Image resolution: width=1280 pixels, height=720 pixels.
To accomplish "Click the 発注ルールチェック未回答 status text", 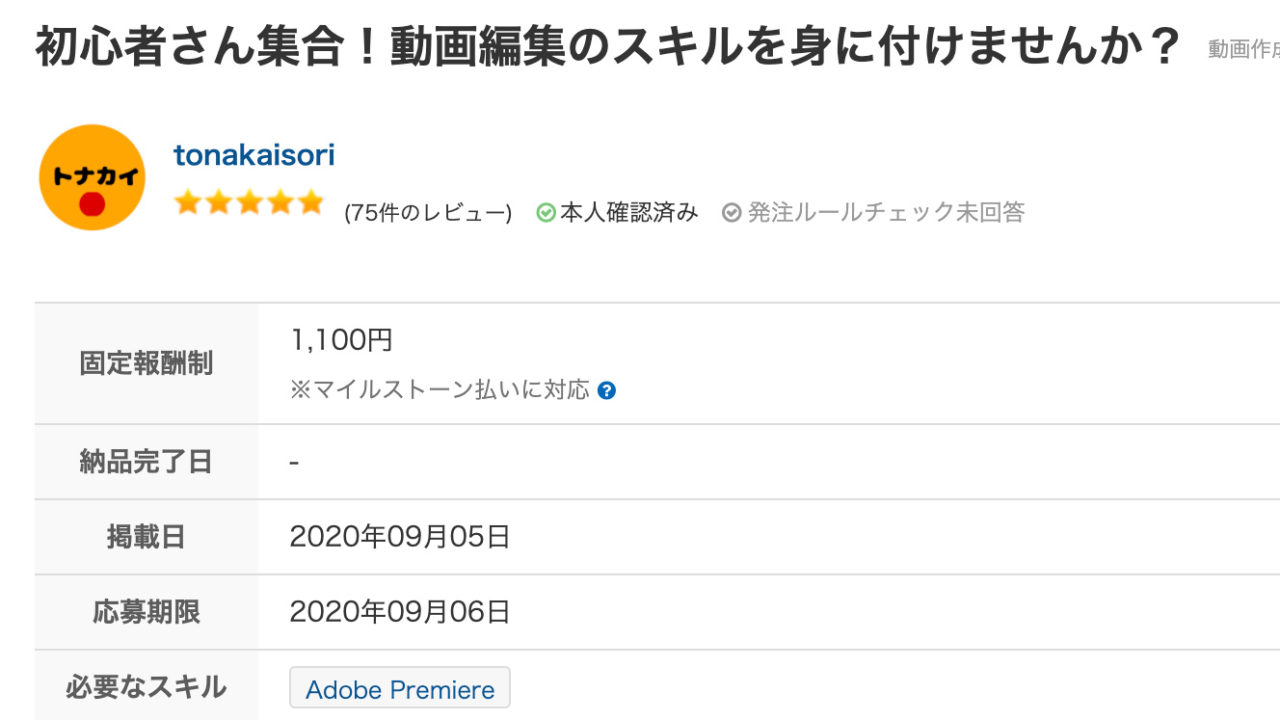I will [x=886, y=213].
